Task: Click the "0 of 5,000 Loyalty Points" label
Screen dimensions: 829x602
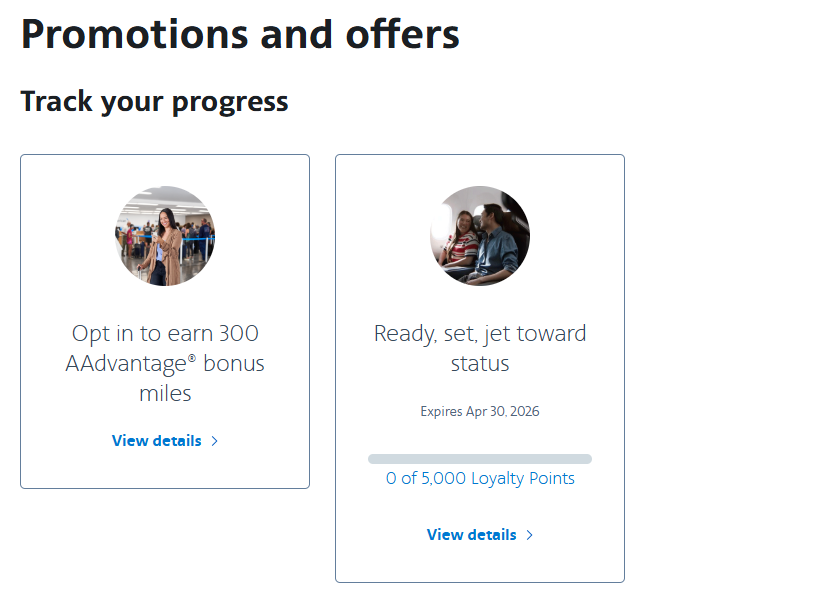Action: pyautogui.click(x=480, y=478)
